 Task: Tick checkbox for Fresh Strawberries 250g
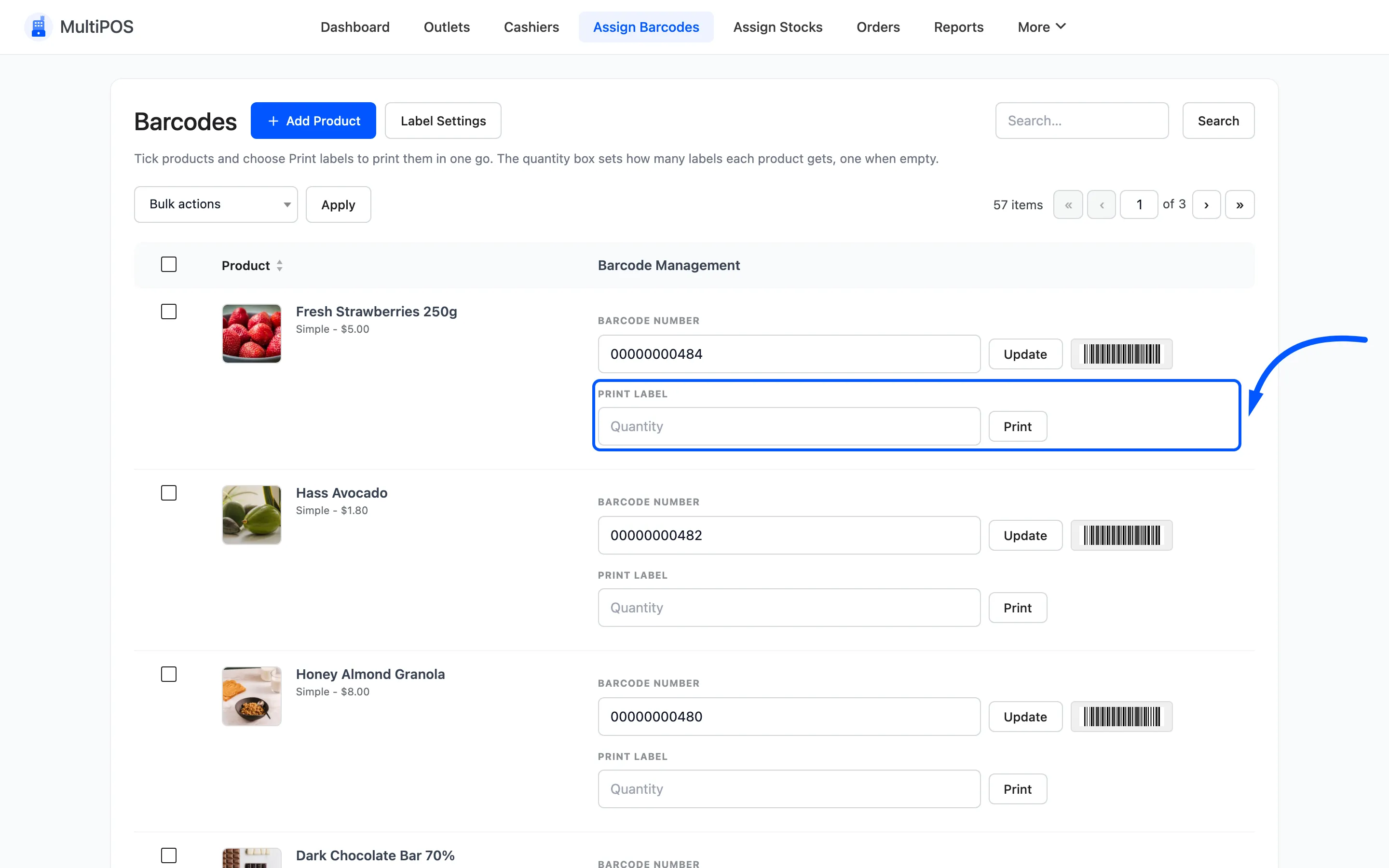(169, 312)
